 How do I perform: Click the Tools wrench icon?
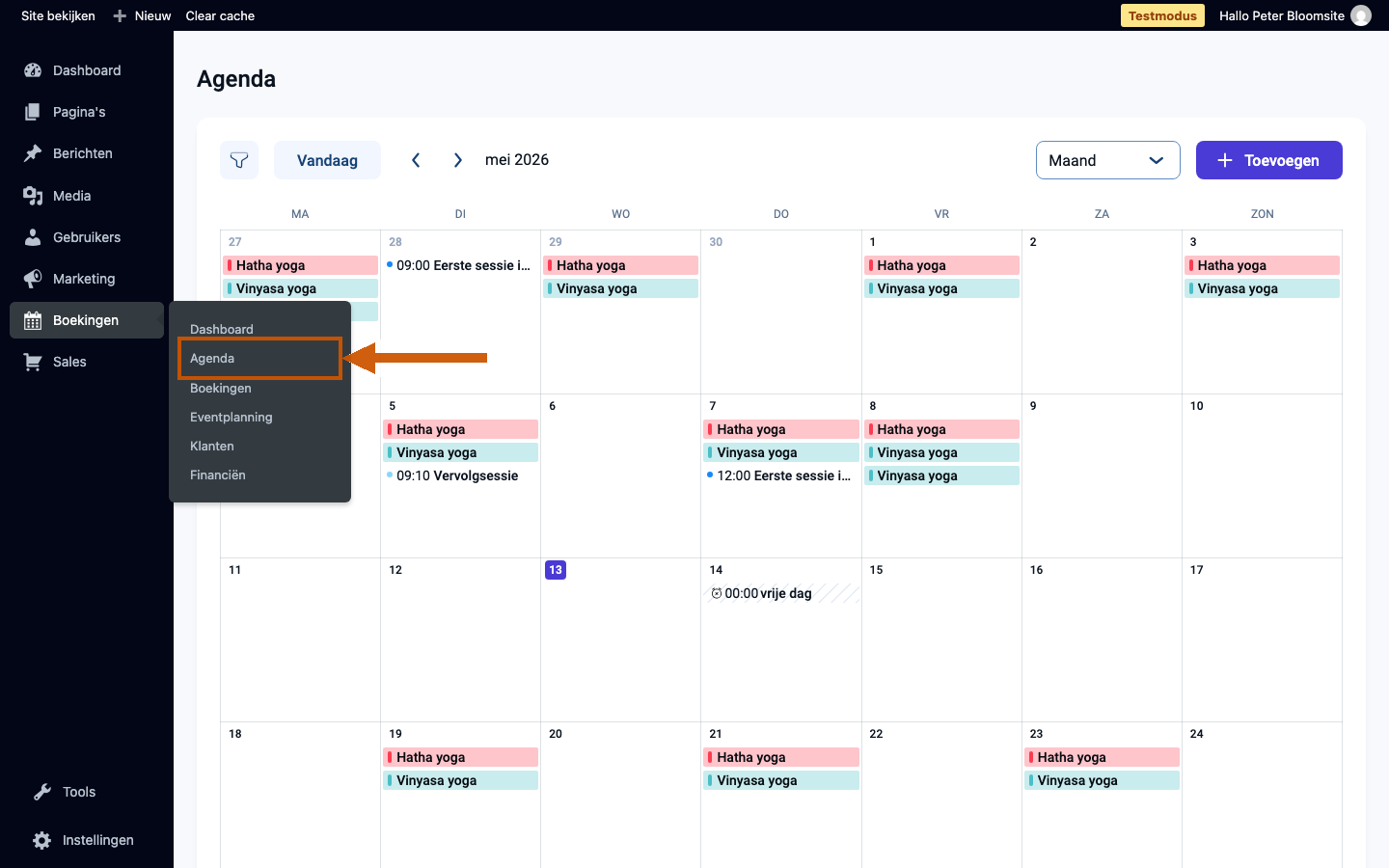[42, 792]
